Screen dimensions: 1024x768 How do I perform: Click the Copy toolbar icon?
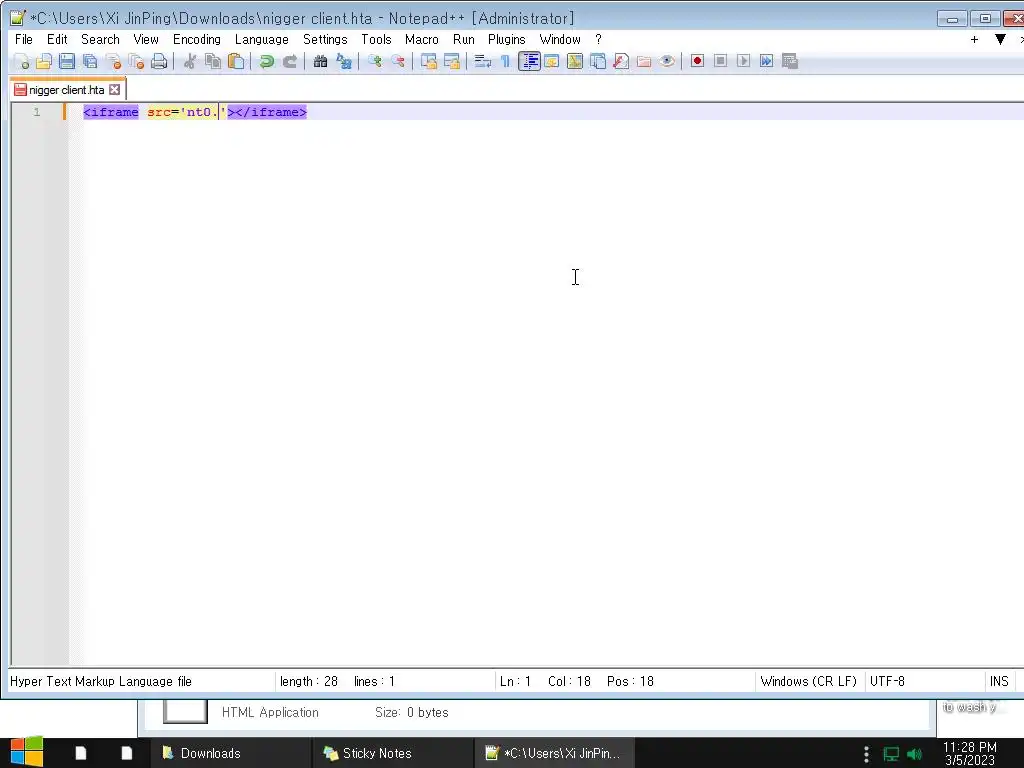(x=213, y=61)
